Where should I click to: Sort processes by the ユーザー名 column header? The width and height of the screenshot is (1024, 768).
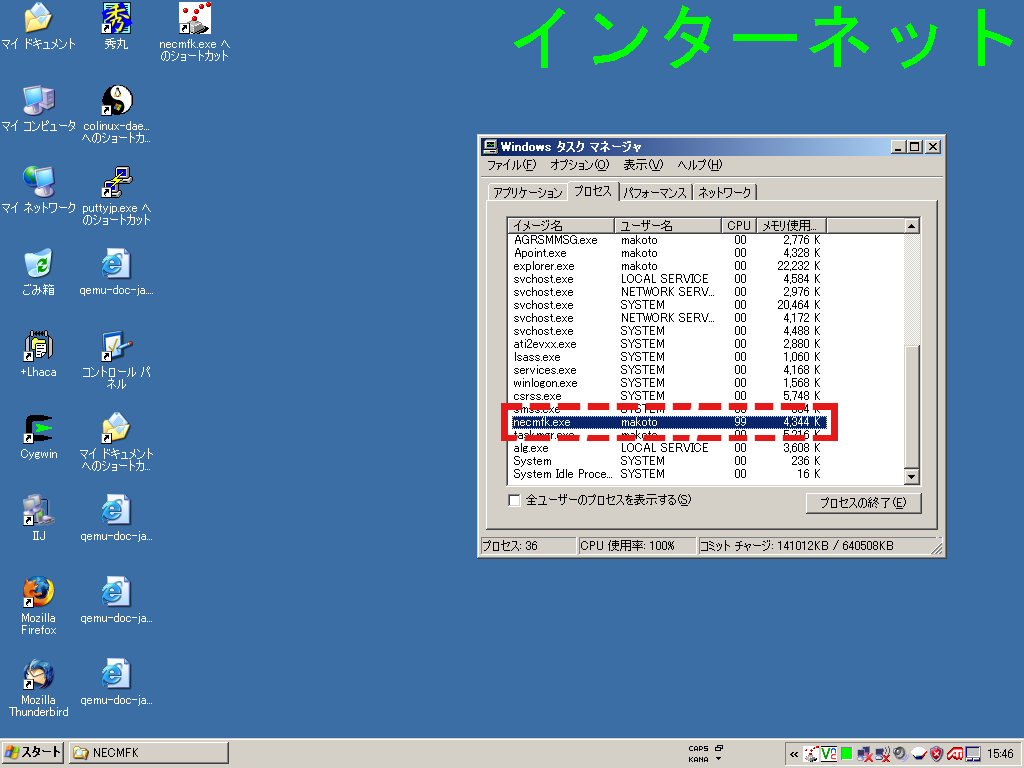click(x=667, y=225)
